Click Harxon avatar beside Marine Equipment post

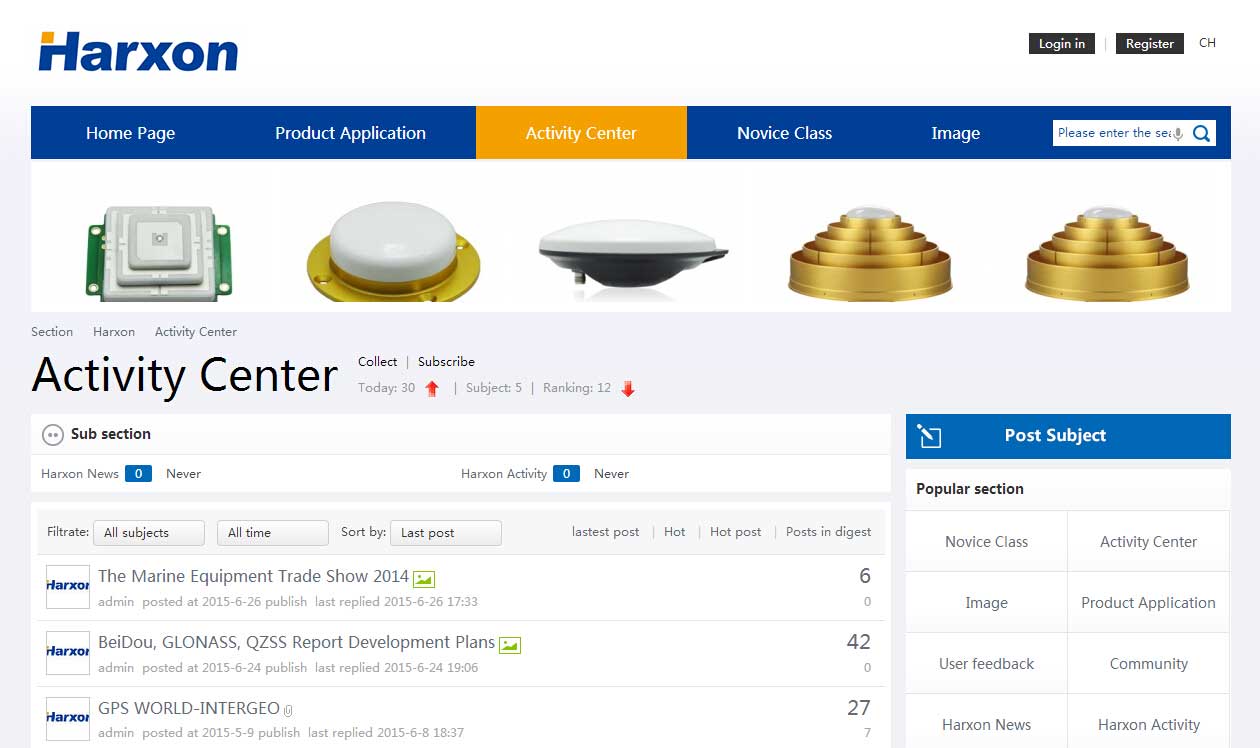(68, 586)
